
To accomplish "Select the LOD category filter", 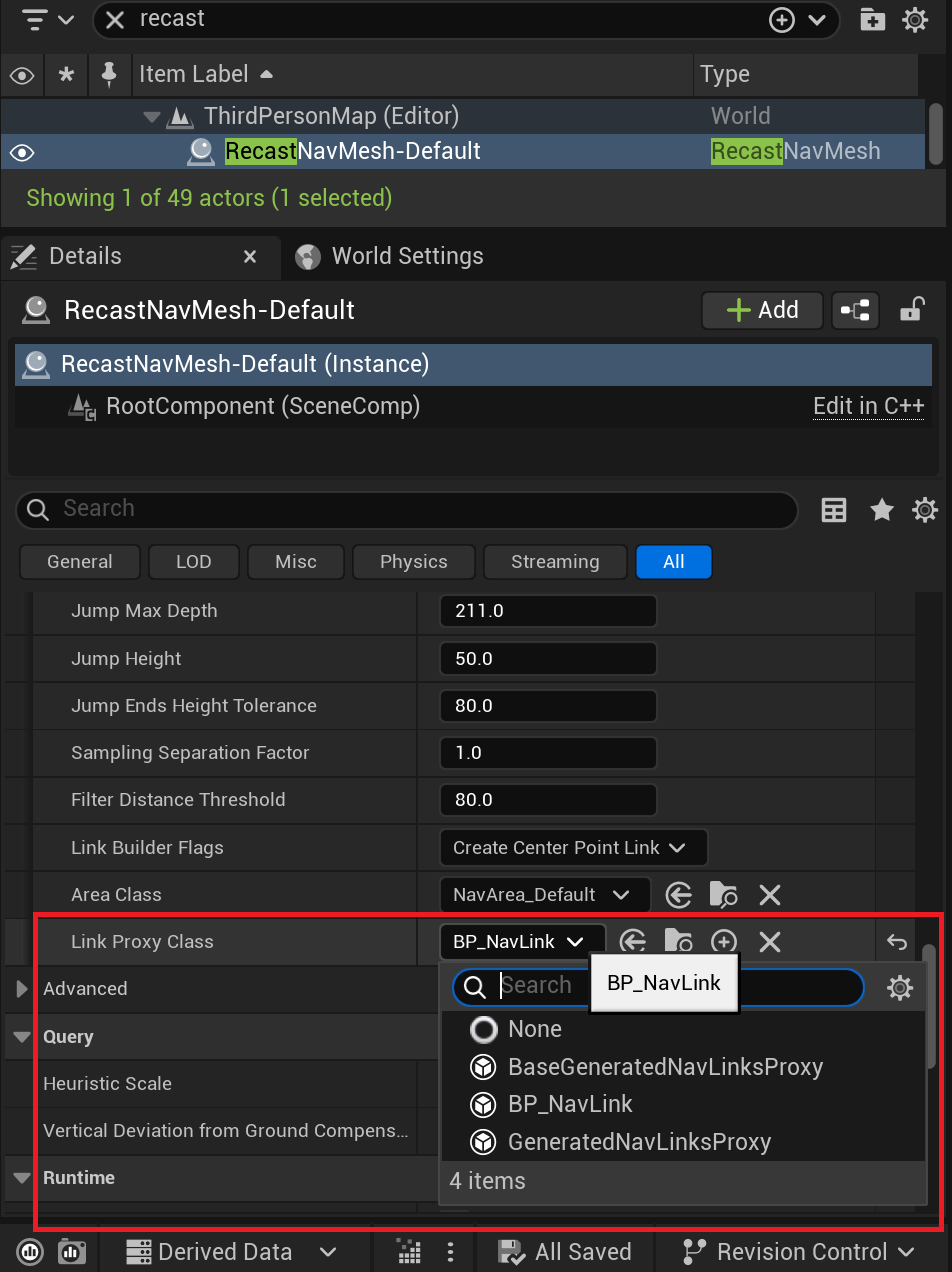I will 194,562.
